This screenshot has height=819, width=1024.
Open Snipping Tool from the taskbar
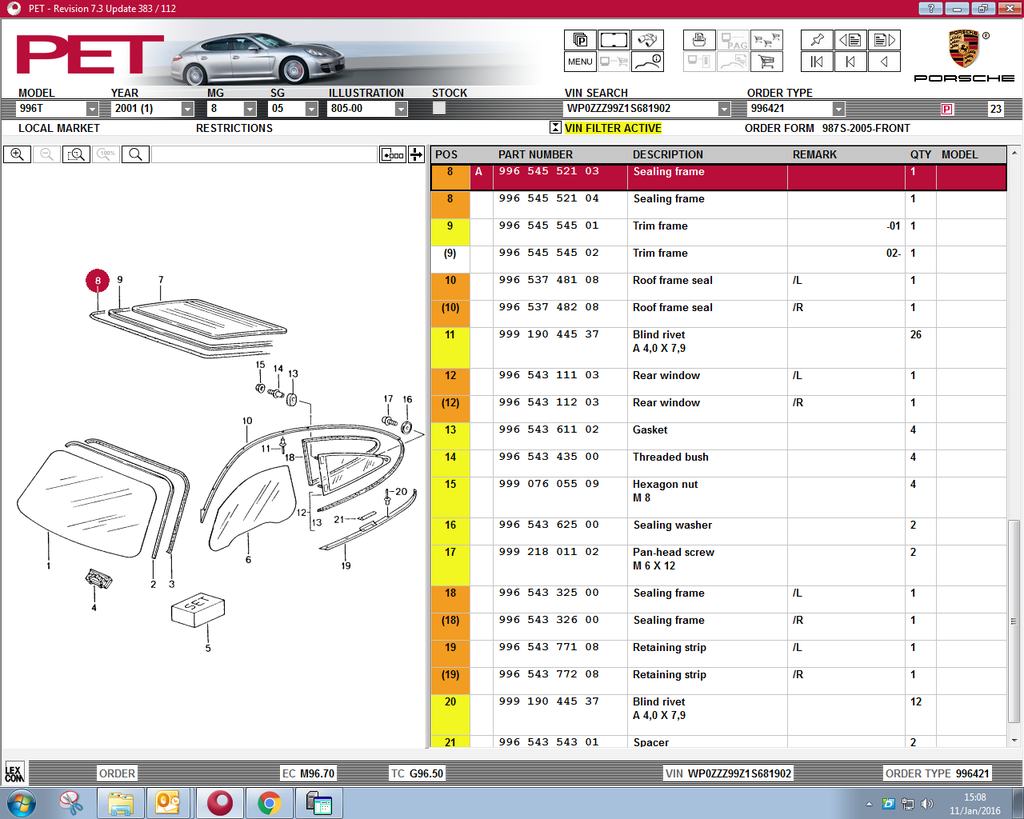pyautogui.click(x=72, y=803)
